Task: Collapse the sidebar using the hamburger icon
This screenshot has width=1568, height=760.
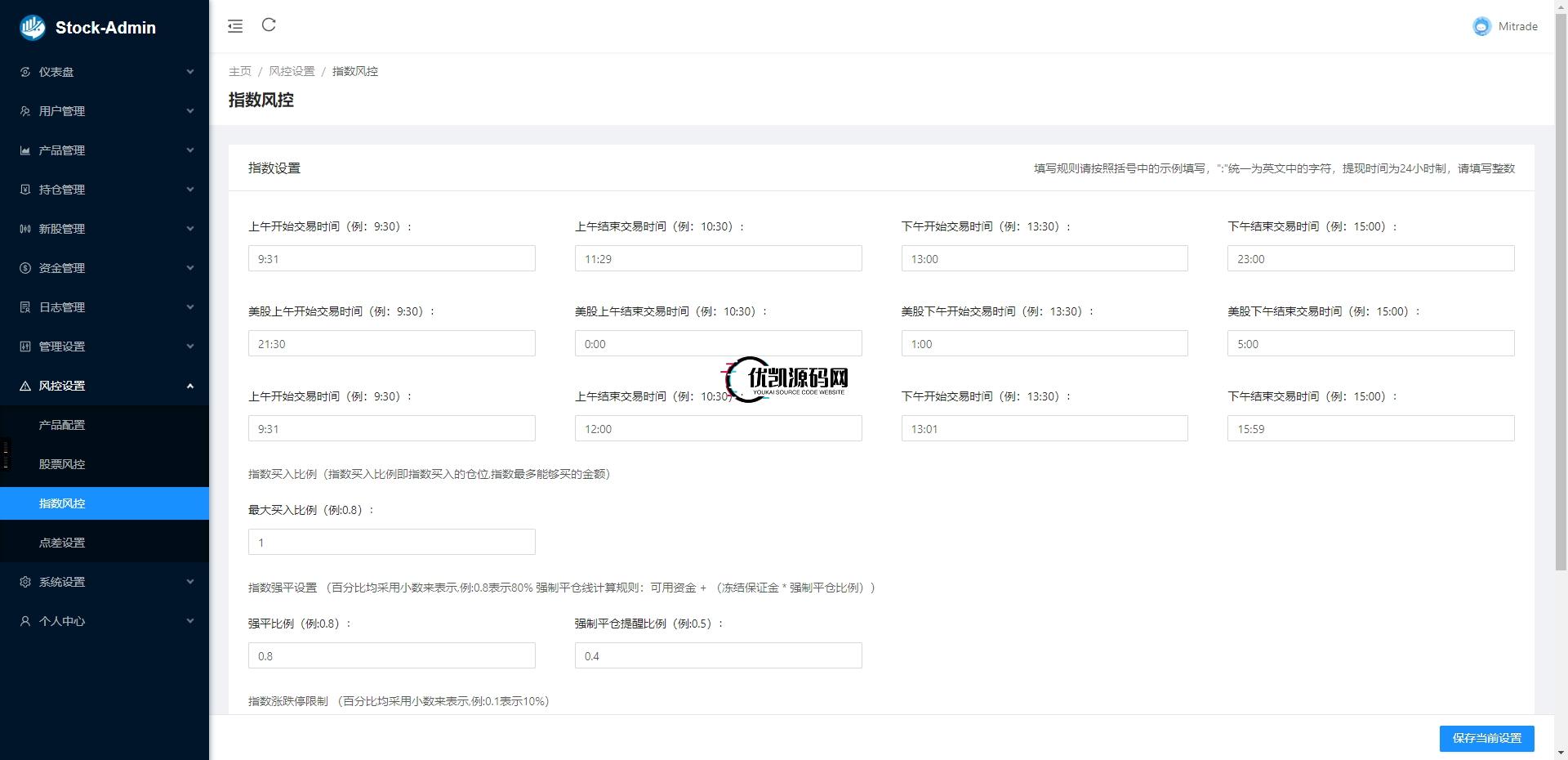Action: tap(235, 25)
